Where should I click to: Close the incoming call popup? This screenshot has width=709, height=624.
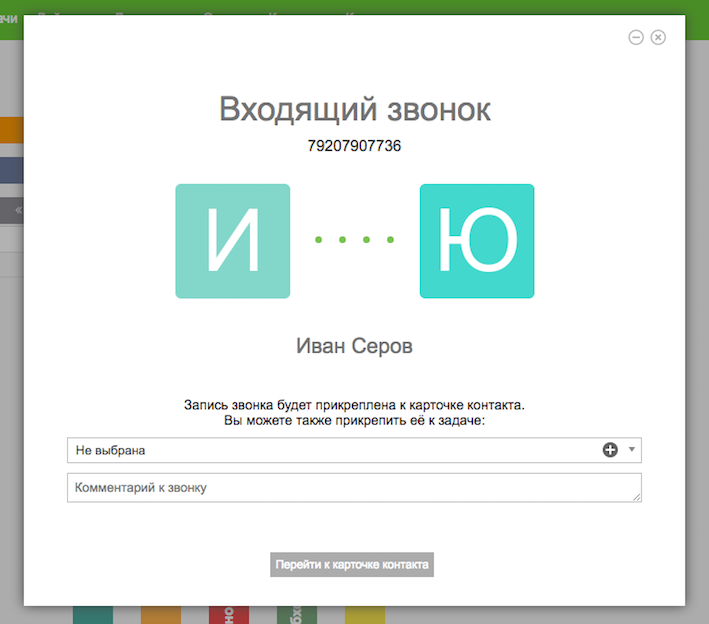pyautogui.click(x=658, y=37)
